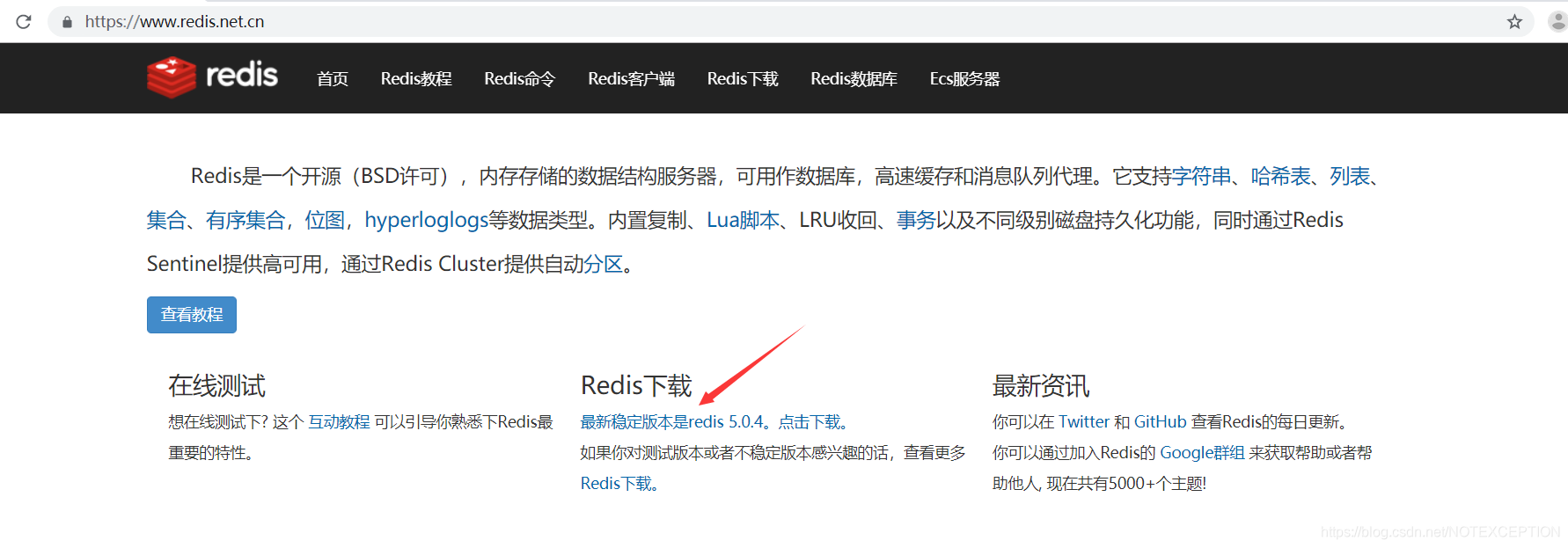The width and height of the screenshot is (1568, 548).
Task: Click 最新稳定版本是redis 5.0.4 download link
Action: point(714,422)
